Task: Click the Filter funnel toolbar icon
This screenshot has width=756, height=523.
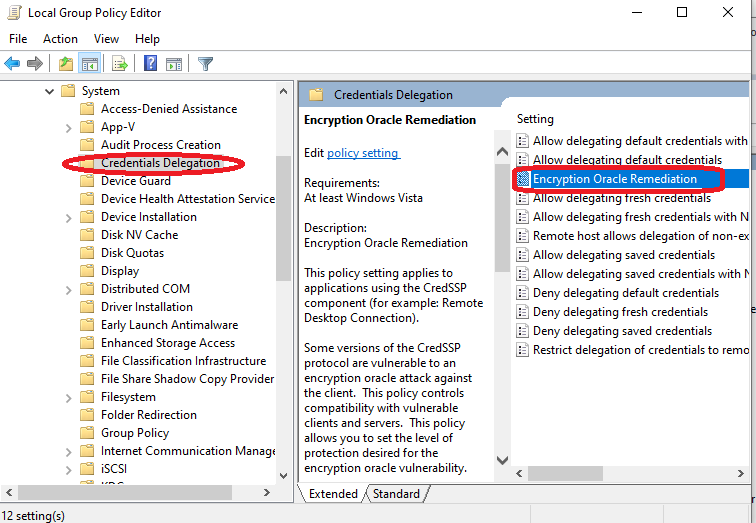Action: pos(205,64)
